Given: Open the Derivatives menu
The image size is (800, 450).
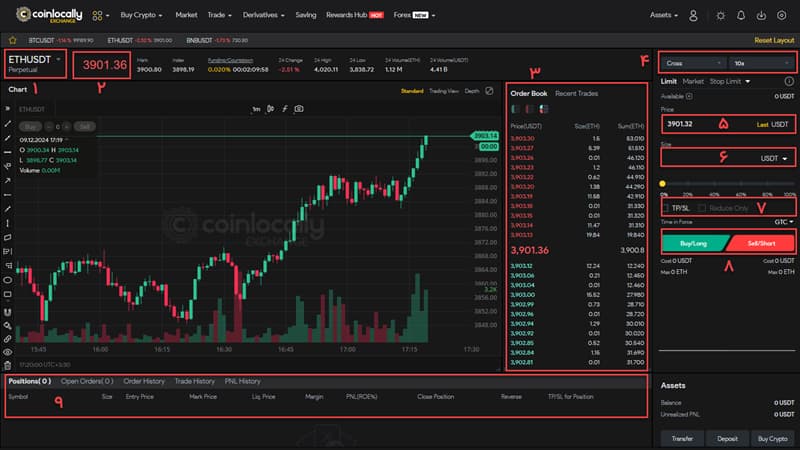Looking at the screenshot, I should (x=264, y=15).
